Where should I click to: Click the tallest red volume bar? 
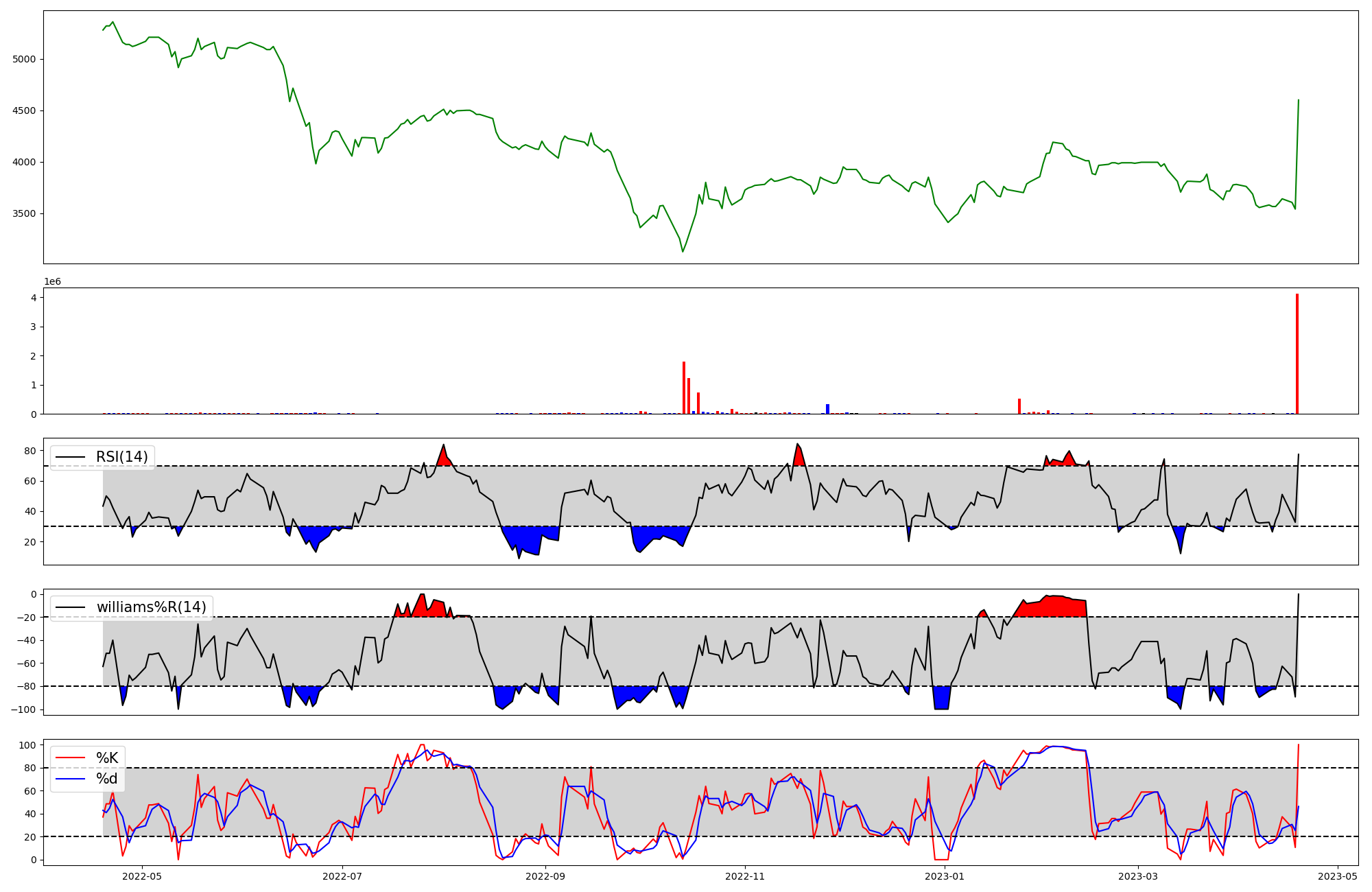(x=1297, y=354)
